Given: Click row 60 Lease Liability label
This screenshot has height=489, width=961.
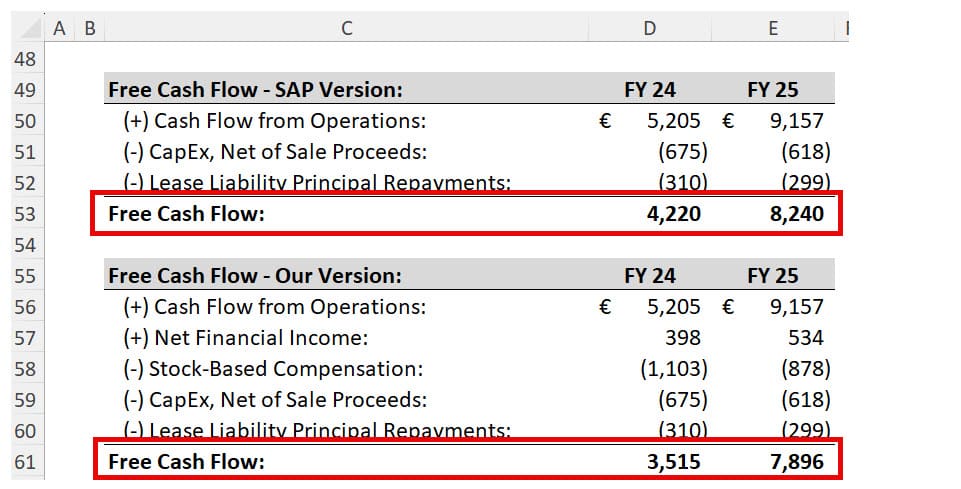Looking at the screenshot, I should (x=317, y=430).
